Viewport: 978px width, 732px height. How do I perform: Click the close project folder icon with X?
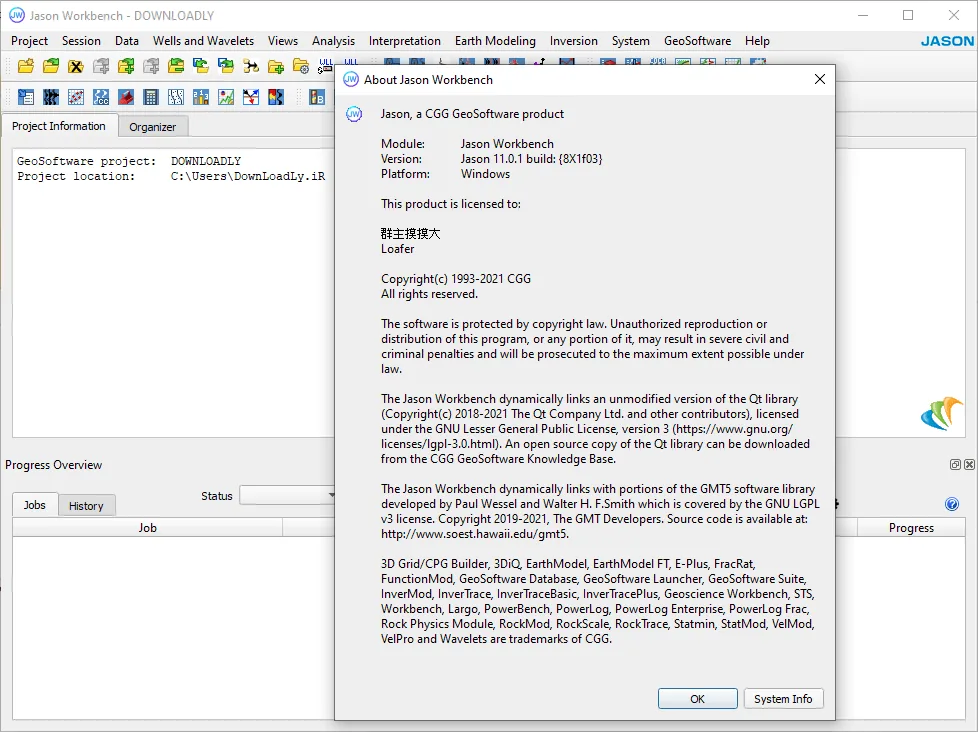[75, 66]
